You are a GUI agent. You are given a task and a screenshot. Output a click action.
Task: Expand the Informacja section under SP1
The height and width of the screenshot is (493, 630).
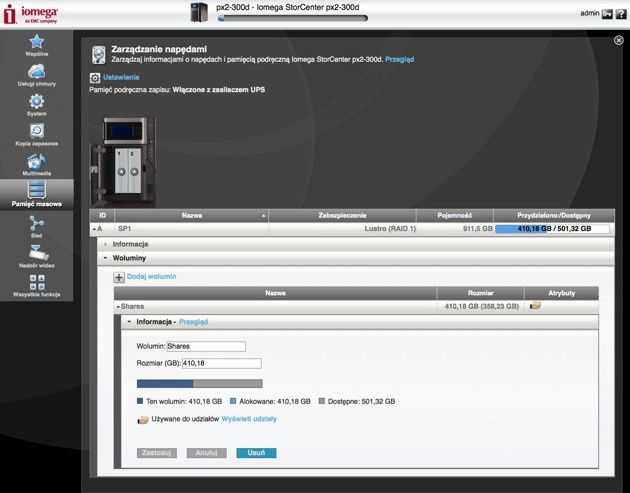106,244
